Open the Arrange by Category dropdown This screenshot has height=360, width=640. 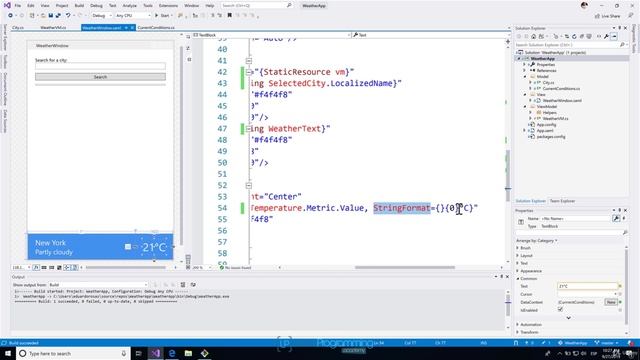[536, 240]
